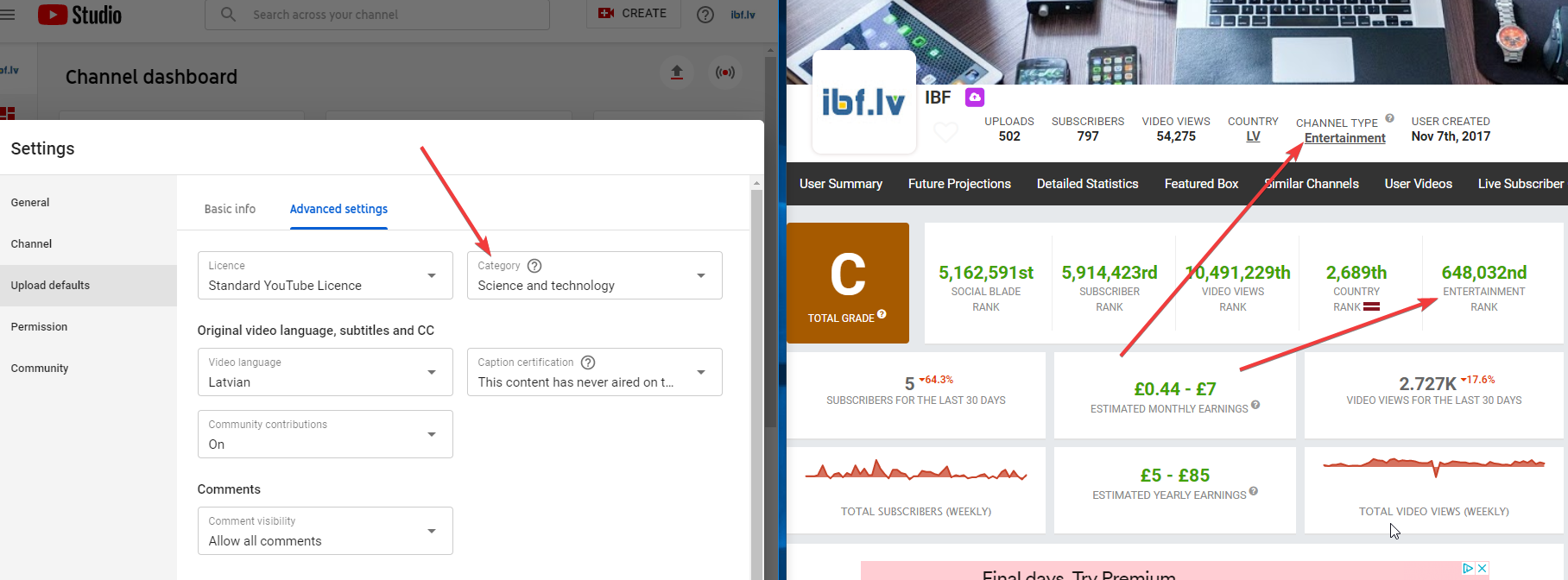Click the CREATE button
Screen dimensions: 1568x580
pyautogui.click(x=633, y=14)
